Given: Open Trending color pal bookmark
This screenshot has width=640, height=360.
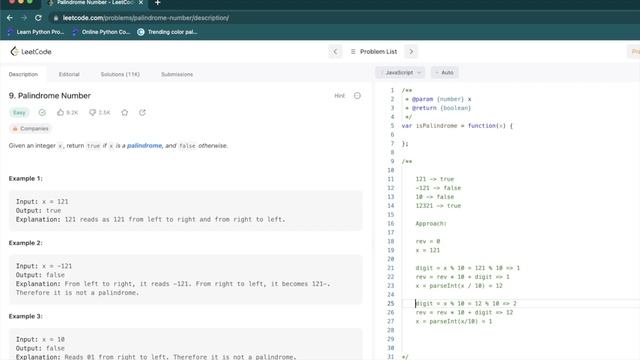Looking at the screenshot, I should 167,32.
